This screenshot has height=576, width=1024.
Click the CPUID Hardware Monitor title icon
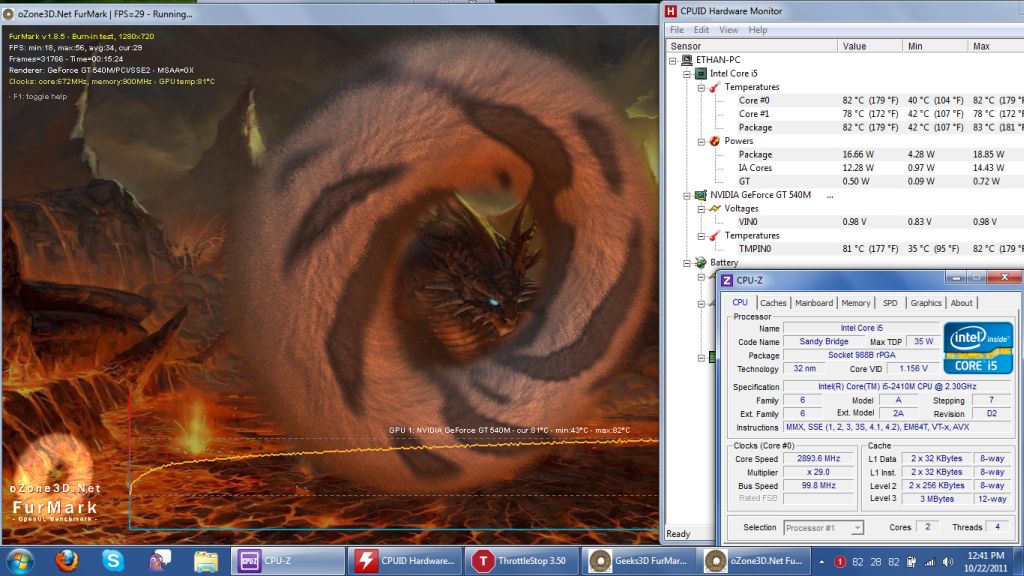click(x=670, y=11)
